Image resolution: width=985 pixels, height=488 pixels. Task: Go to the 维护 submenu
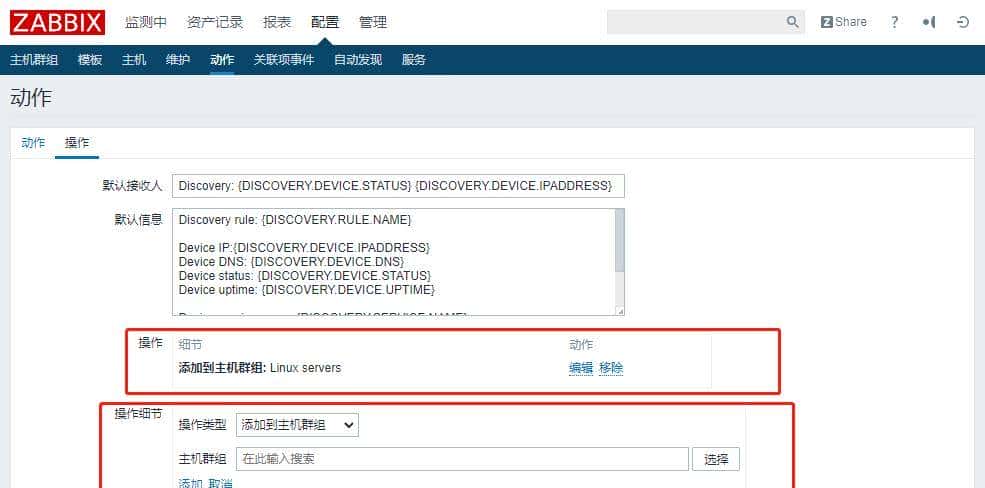click(x=178, y=60)
